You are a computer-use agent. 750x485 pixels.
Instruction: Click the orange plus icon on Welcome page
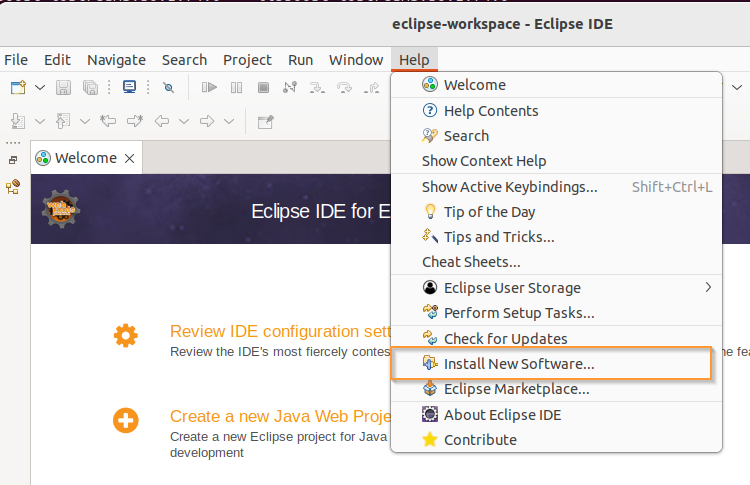[x=126, y=420]
